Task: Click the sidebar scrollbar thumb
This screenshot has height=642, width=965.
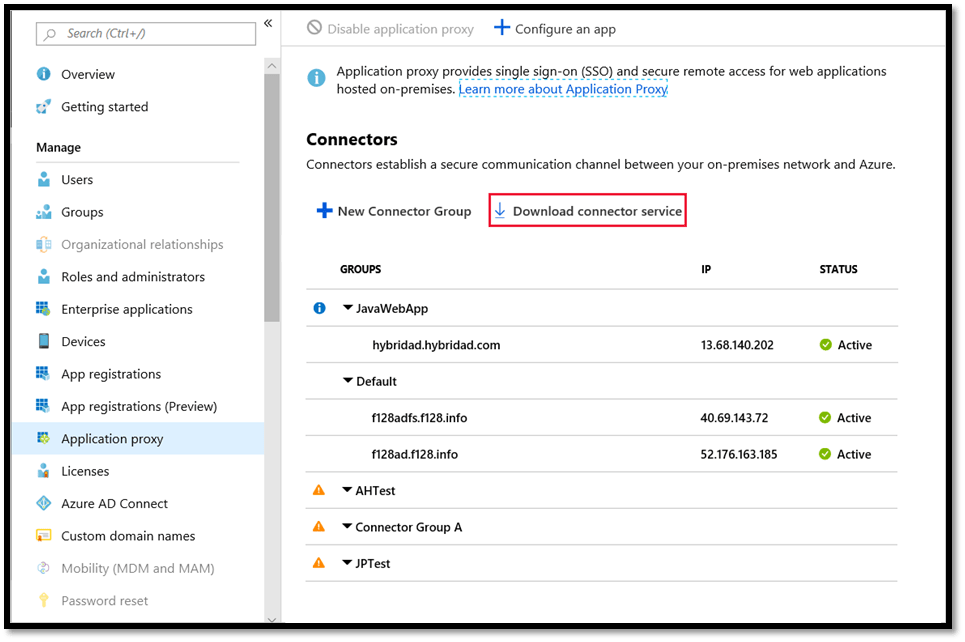Action: [271, 197]
